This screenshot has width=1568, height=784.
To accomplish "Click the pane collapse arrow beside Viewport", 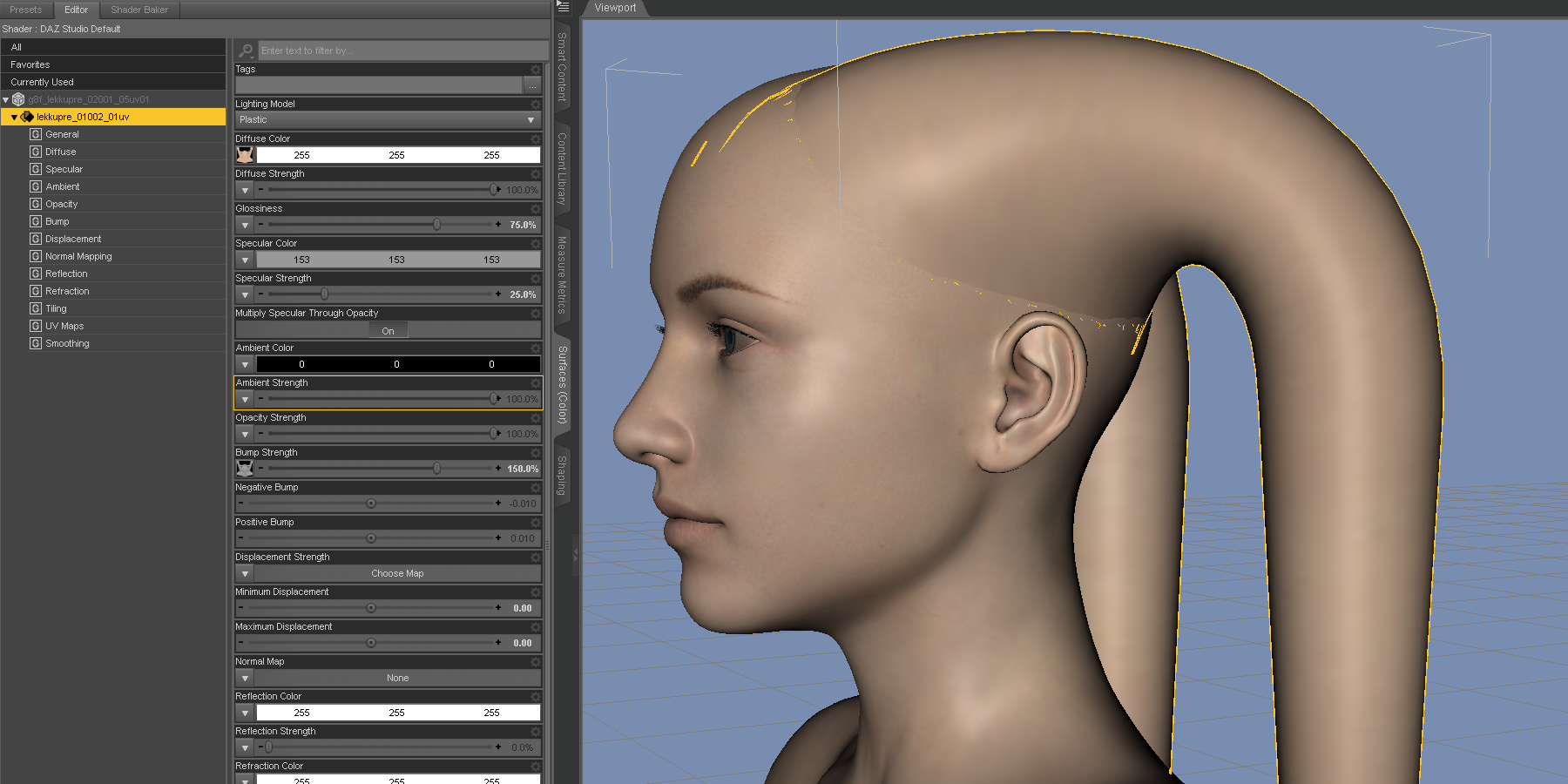I will point(575,553).
